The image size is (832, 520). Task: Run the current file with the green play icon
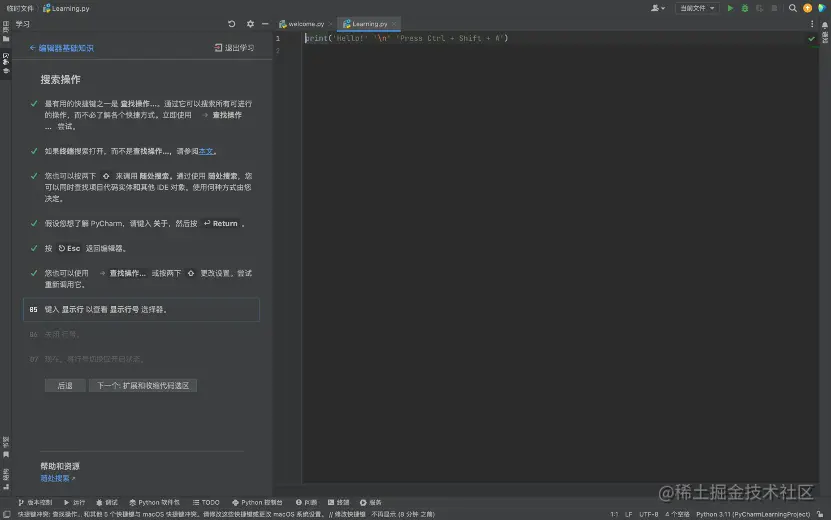[x=730, y=8]
